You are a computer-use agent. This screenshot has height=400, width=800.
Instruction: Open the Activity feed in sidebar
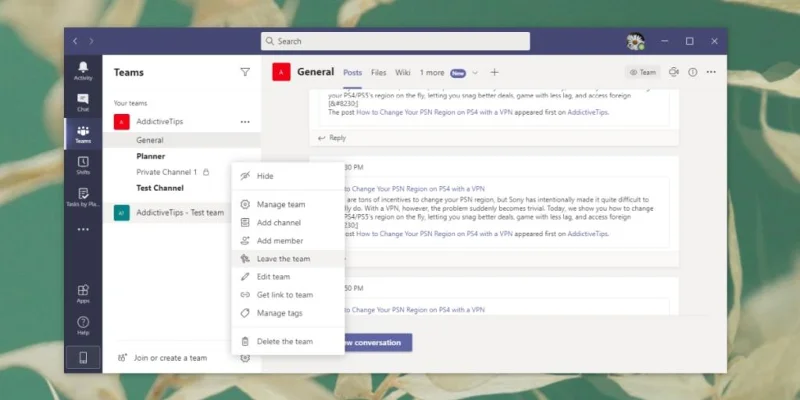pyautogui.click(x=83, y=70)
